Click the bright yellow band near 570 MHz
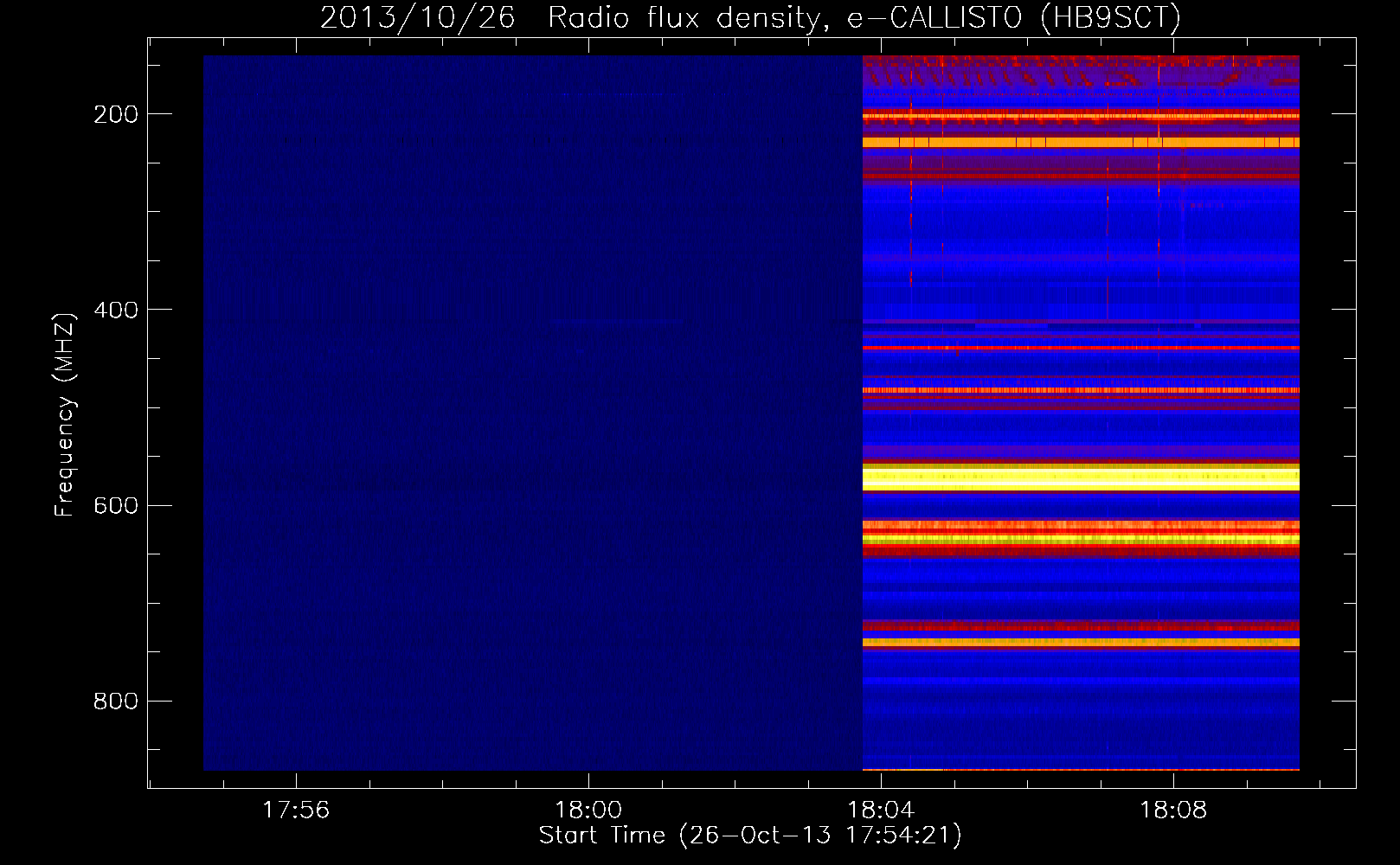Viewport: 1400px width, 865px height. click(x=1081, y=477)
